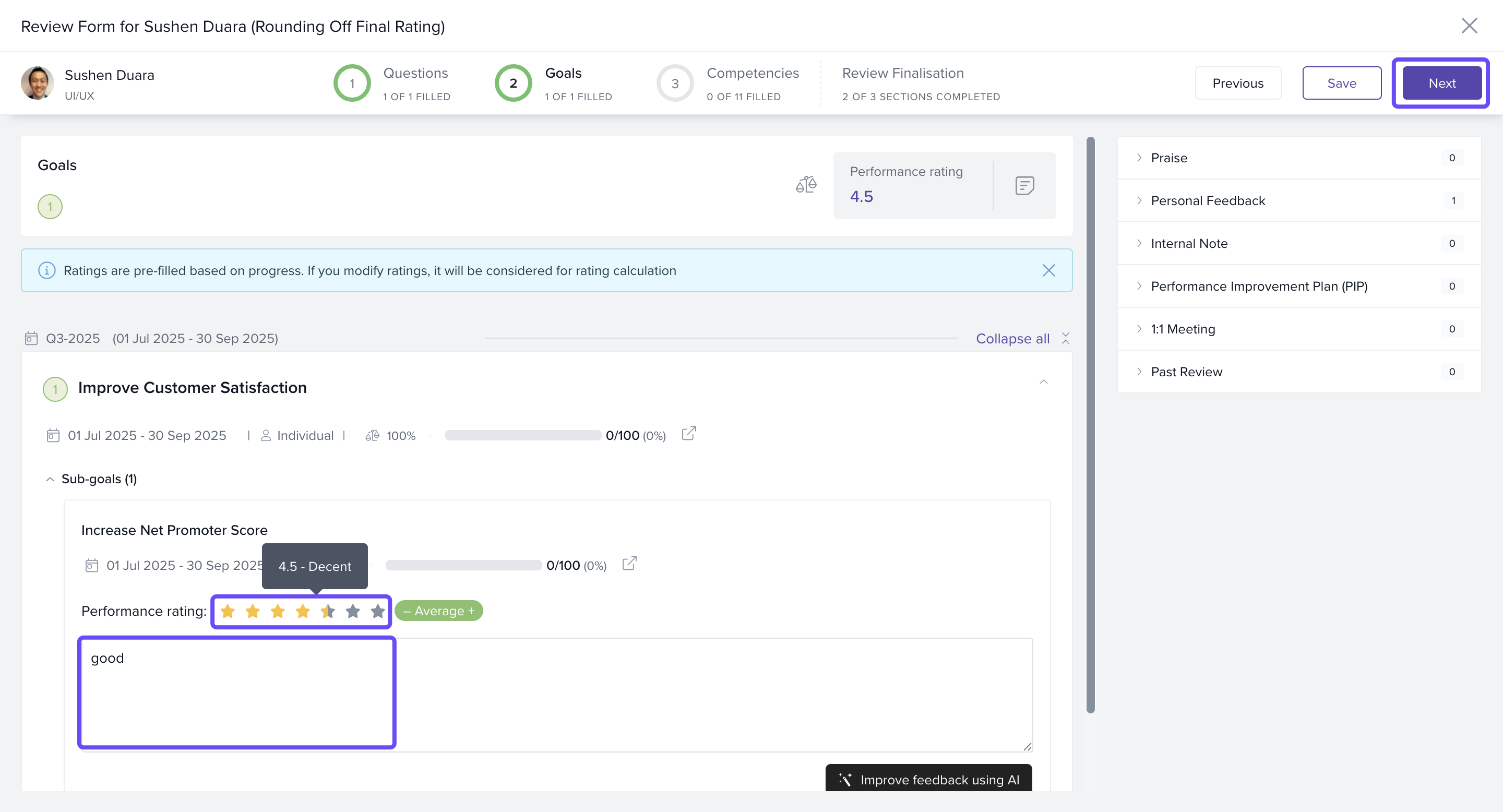Expand the Performance Improvement Plan (PIP) section
The width and height of the screenshot is (1503, 812).
pos(1259,286)
